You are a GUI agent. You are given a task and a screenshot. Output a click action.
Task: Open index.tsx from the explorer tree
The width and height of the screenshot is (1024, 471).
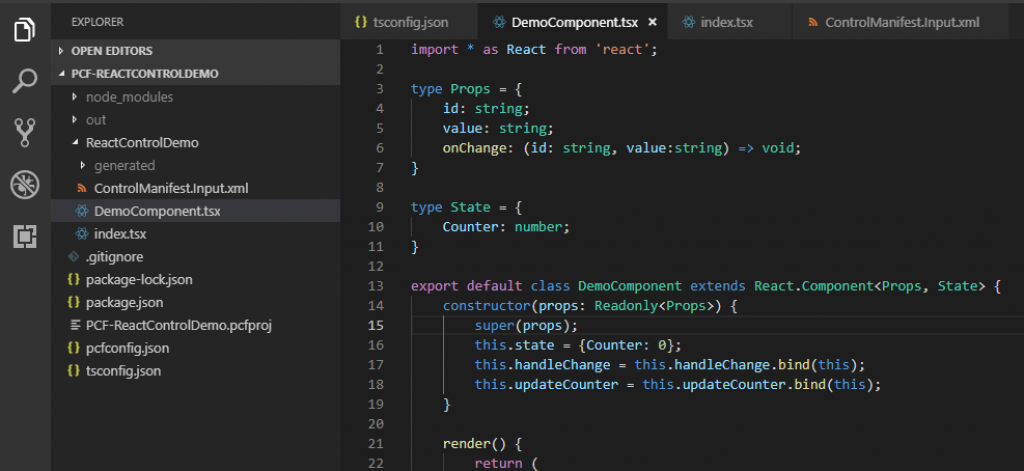[x=120, y=234]
